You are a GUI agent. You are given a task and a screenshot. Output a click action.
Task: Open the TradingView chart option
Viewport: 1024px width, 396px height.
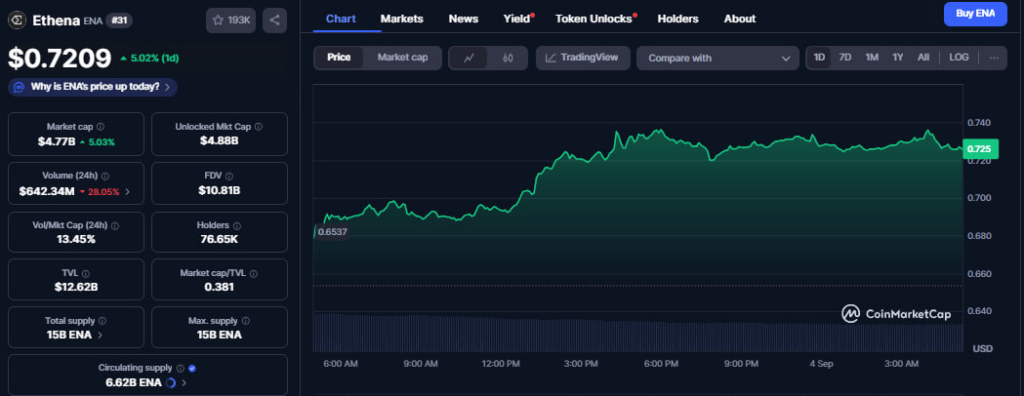tap(583, 58)
